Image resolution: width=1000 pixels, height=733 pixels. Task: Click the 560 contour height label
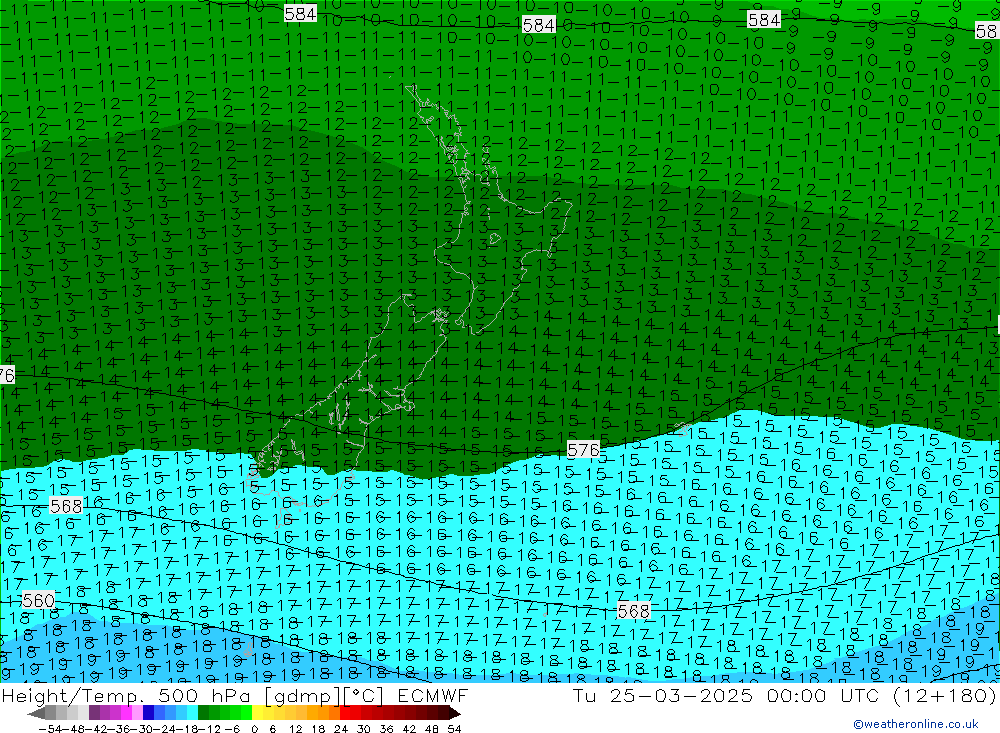coord(38,600)
